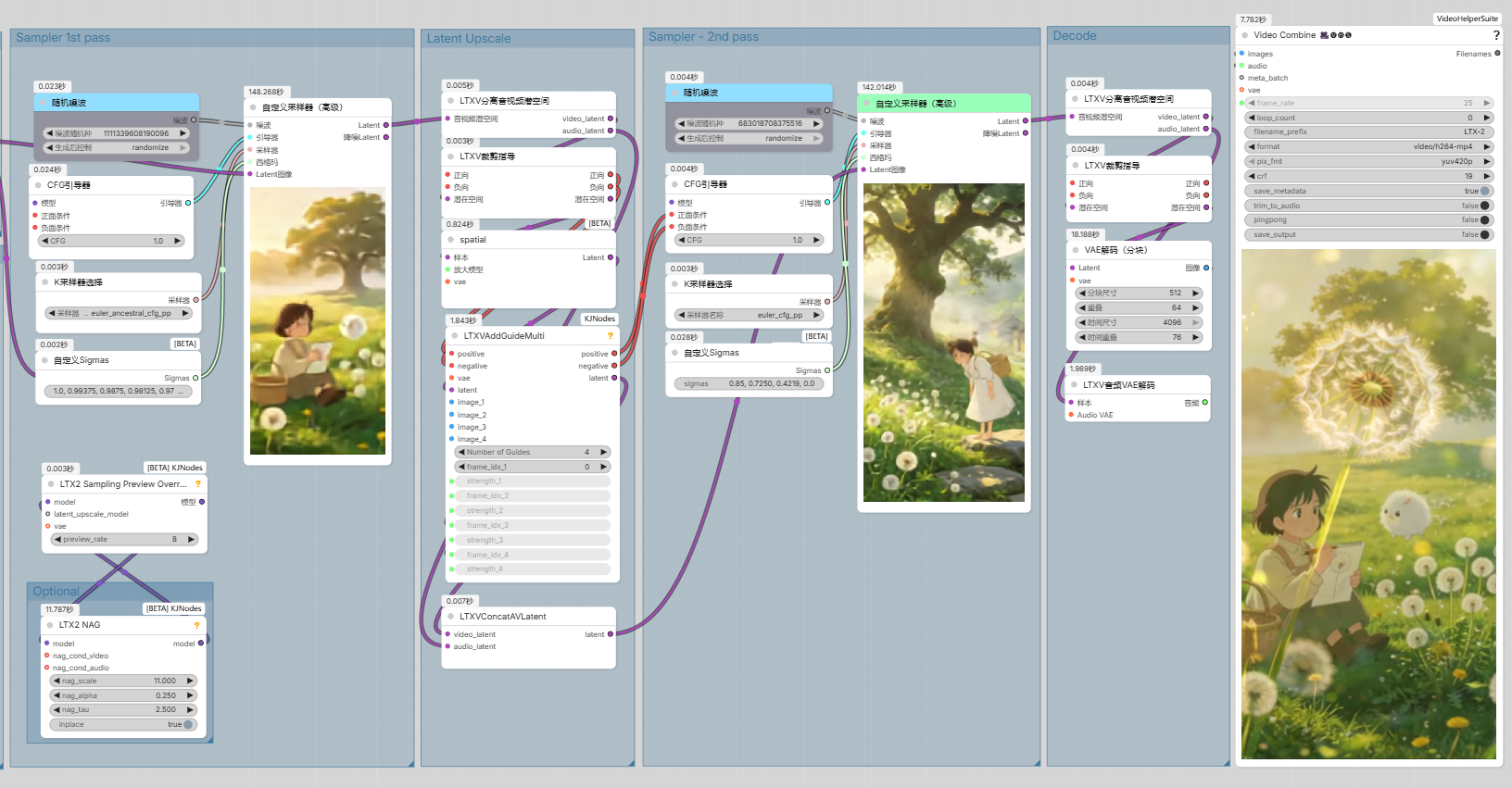Open the format dropdown showing video/h264-mp4
This screenshot has width=1512, height=788.
coord(1368,146)
